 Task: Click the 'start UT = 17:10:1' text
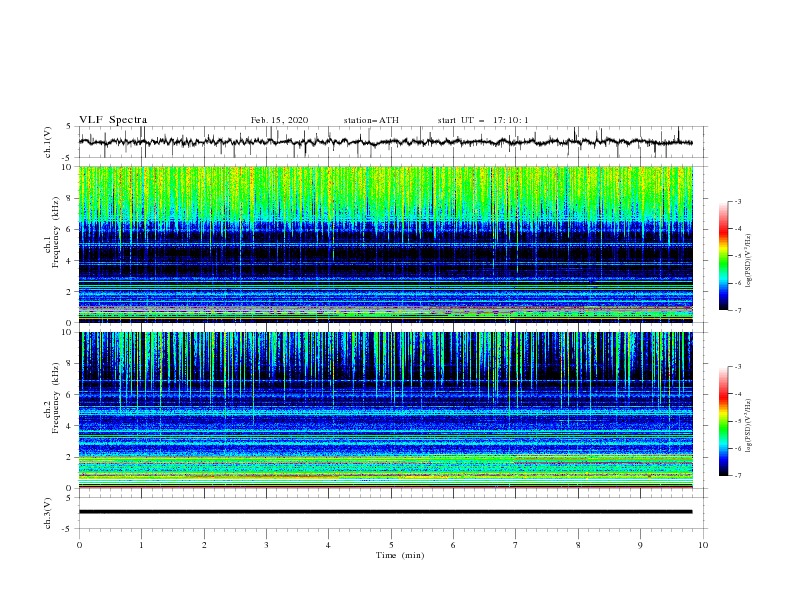pos(483,120)
